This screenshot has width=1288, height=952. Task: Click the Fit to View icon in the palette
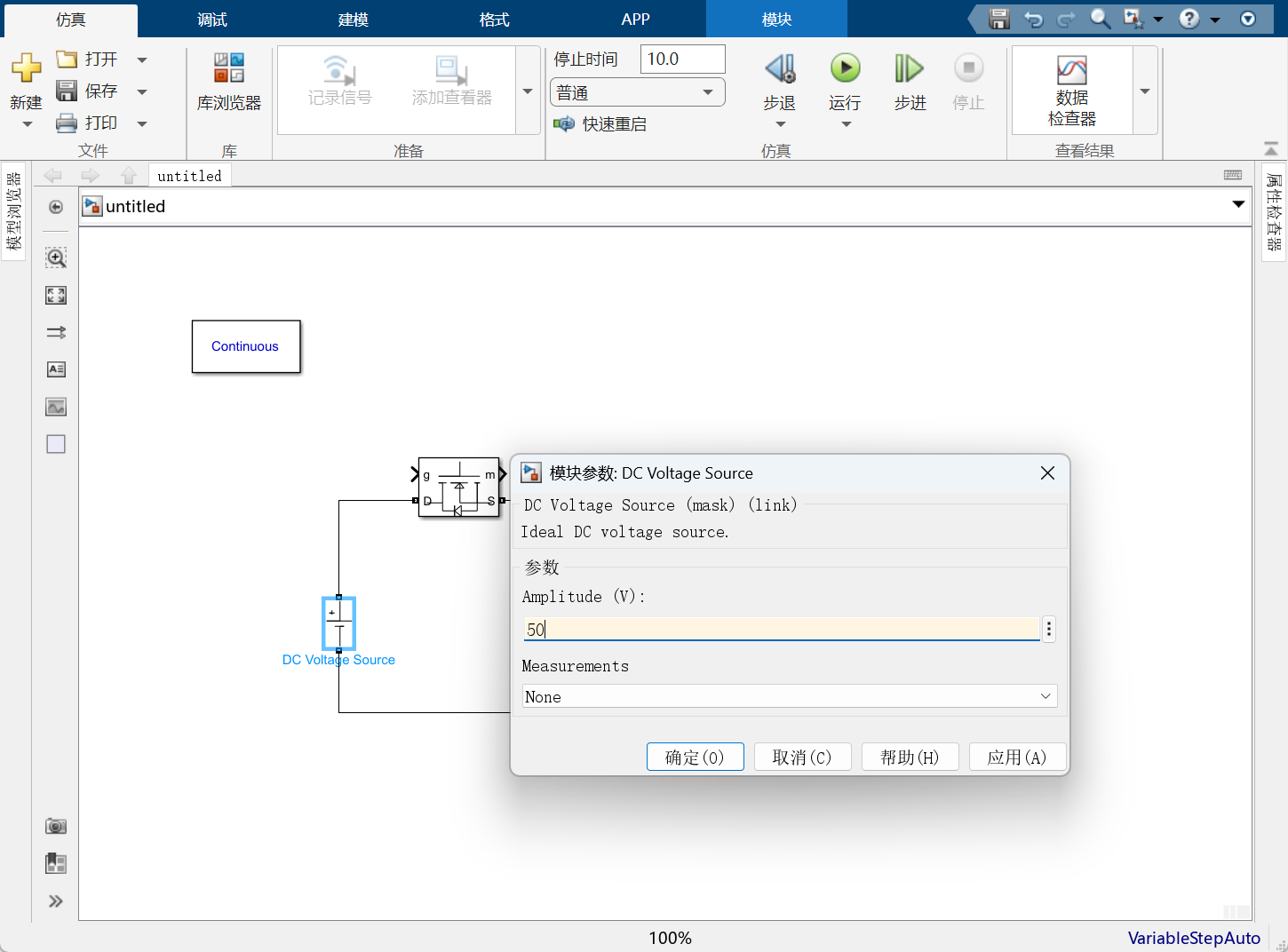[x=56, y=295]
